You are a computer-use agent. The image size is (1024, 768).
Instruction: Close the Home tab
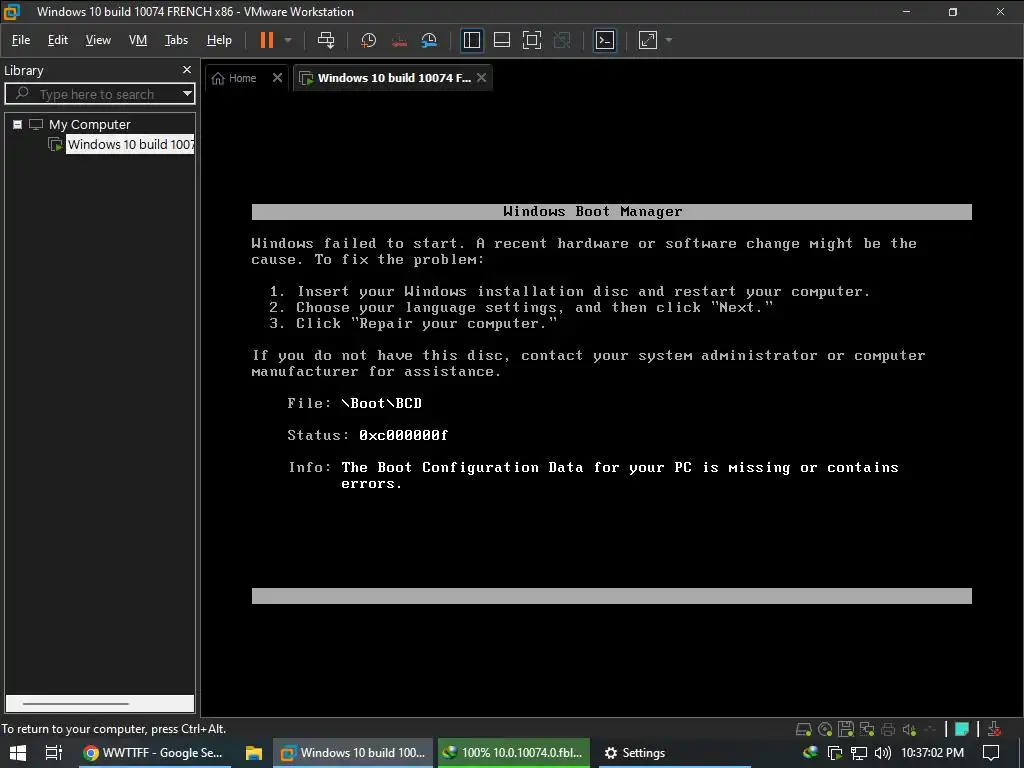click(x=278, y=78)
